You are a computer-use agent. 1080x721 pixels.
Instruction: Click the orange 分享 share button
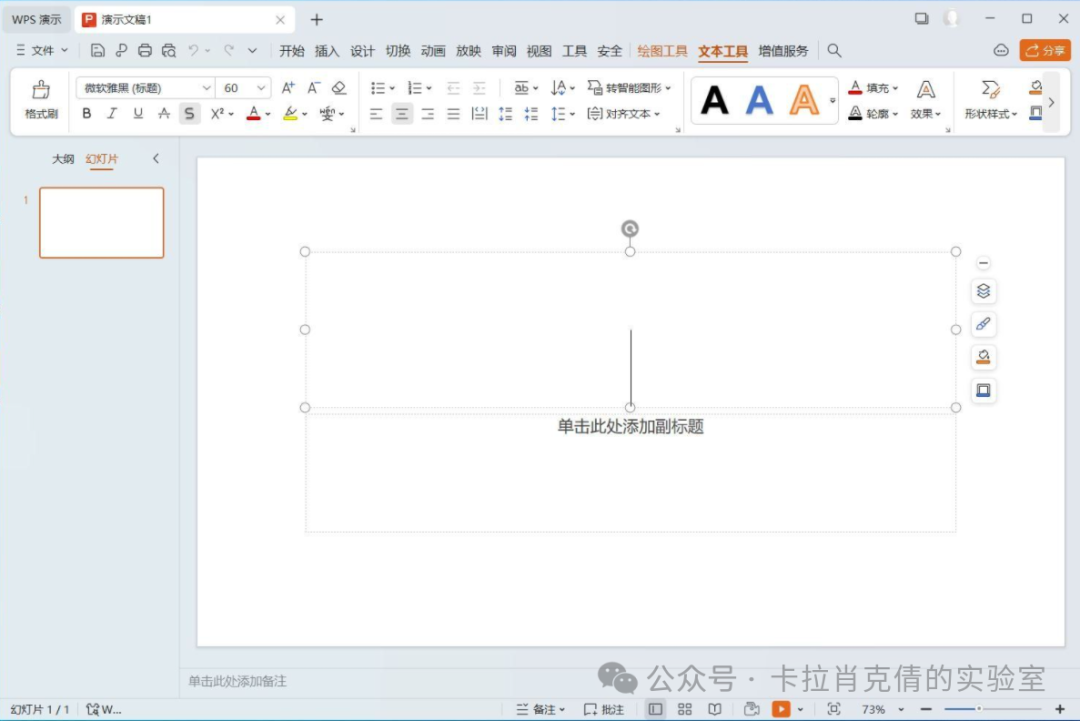coord(1045,50)
